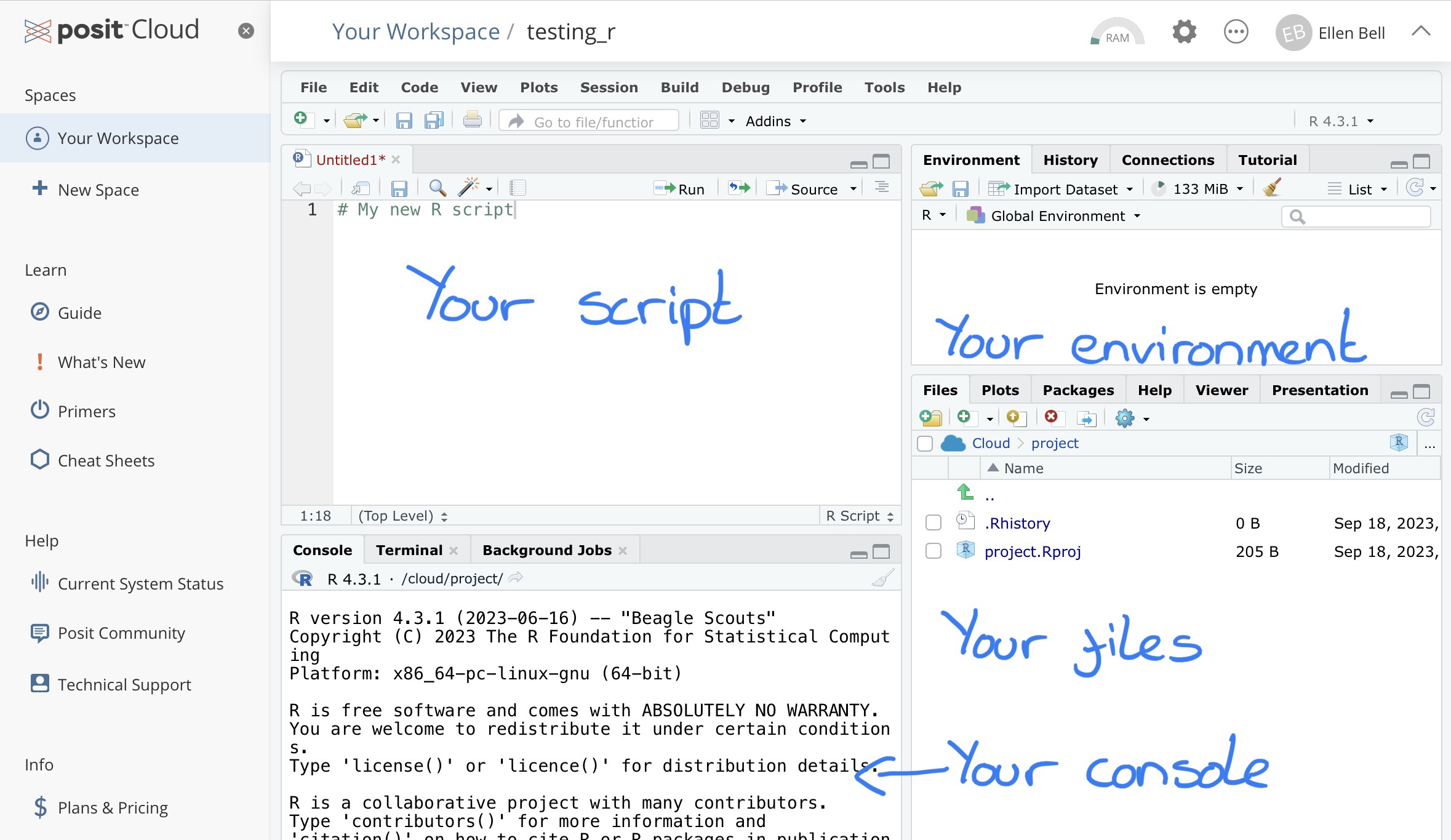Save workspace using the Environment save icon
Image resolution: width=1451 pixels, height=840 pixels.
pyautogui.click(x=961, y=188)
